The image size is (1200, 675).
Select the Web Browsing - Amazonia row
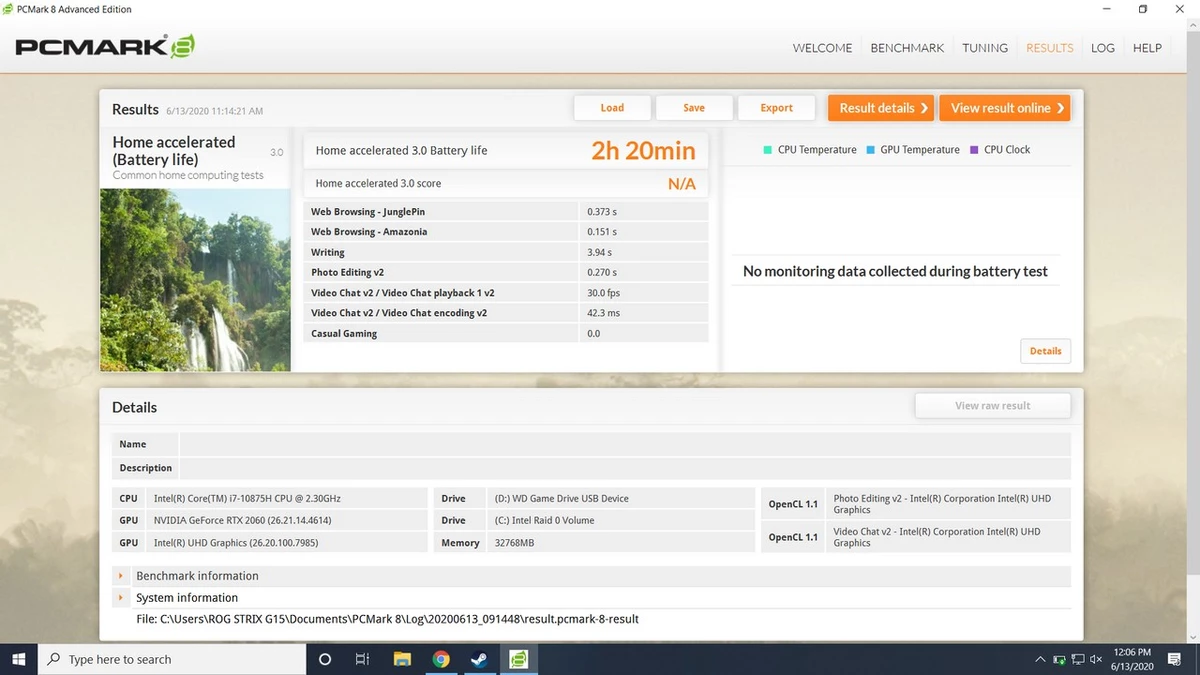coord(506,232)
